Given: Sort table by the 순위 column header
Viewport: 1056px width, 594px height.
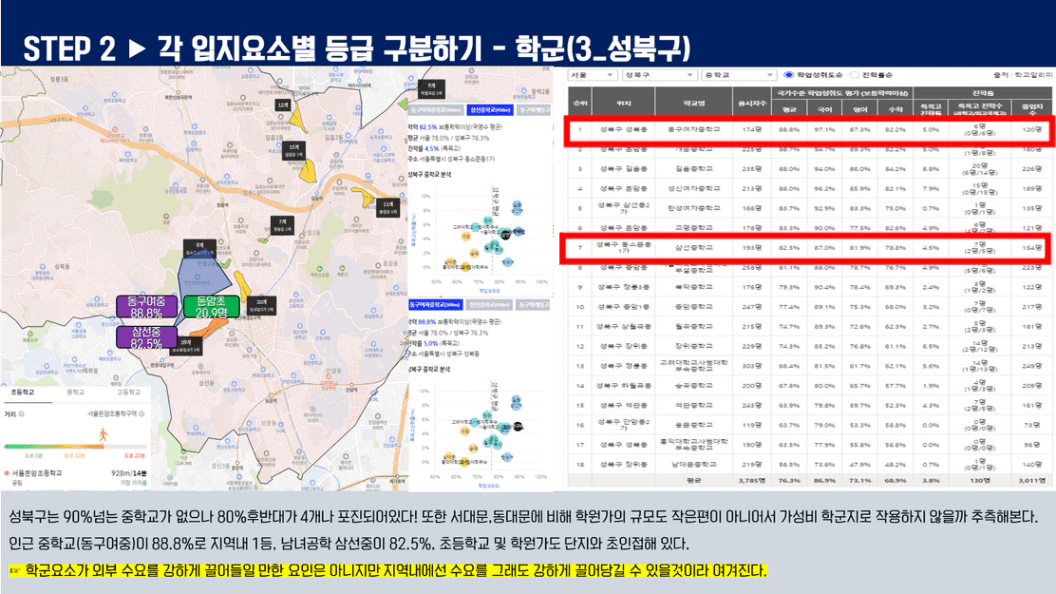Looking at the screenshot, I should 579,103.
